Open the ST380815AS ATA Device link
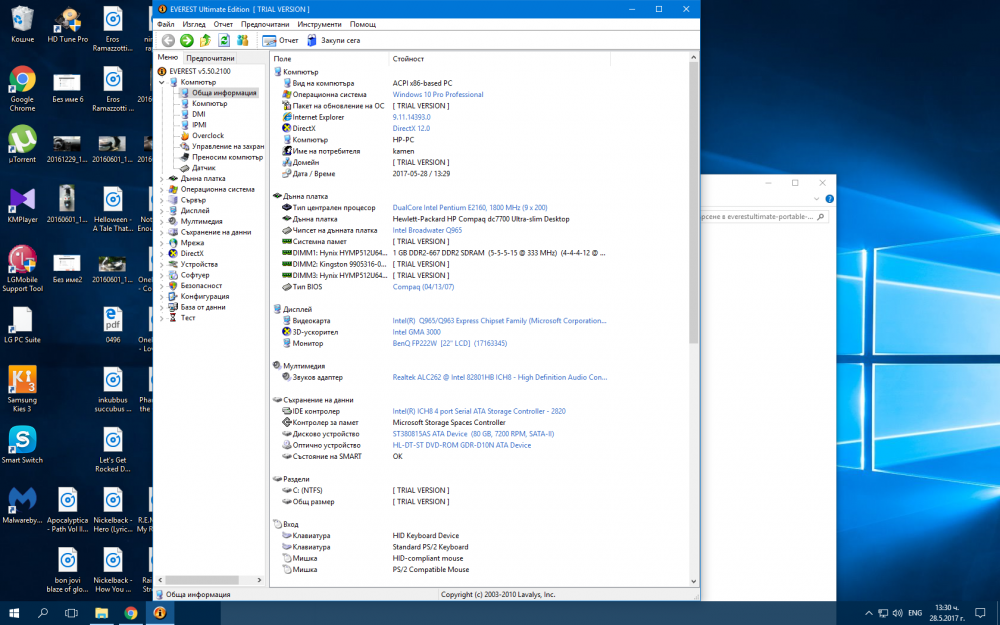Screen dimensions: 1000x625 [473, 434]
